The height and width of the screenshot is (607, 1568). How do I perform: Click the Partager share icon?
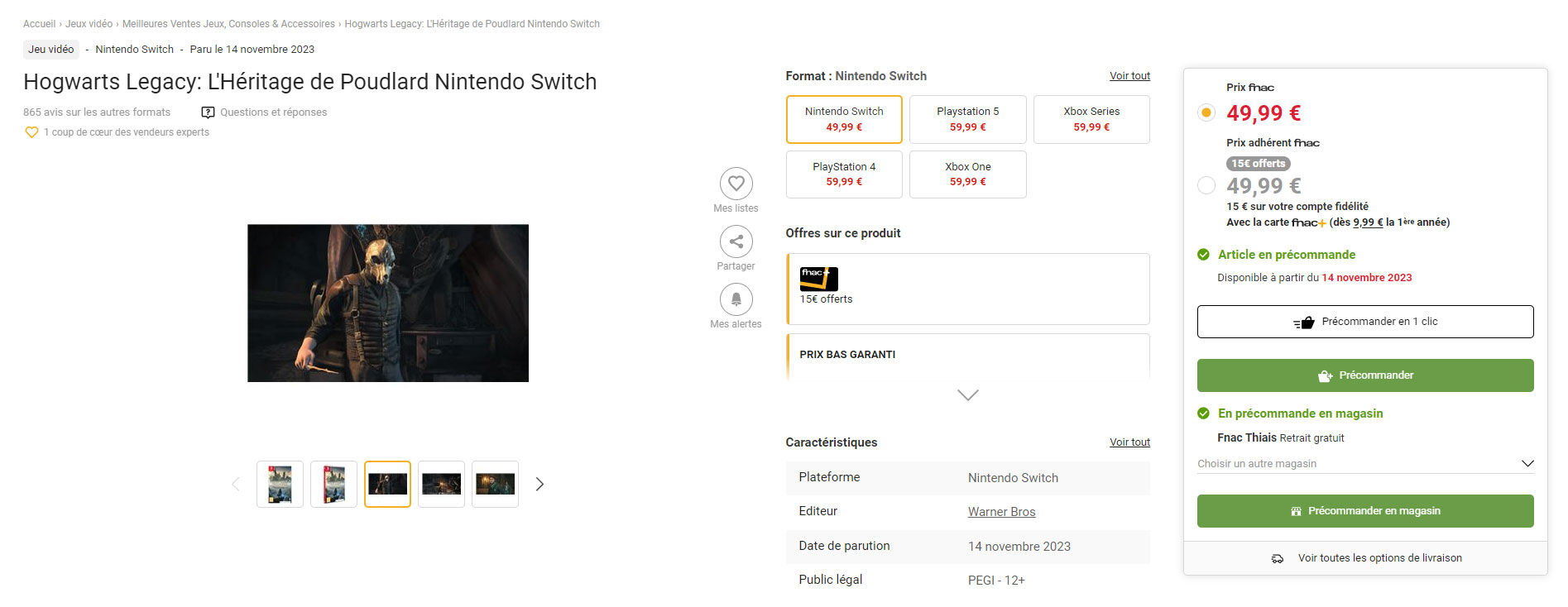click(x=736, y=241)
